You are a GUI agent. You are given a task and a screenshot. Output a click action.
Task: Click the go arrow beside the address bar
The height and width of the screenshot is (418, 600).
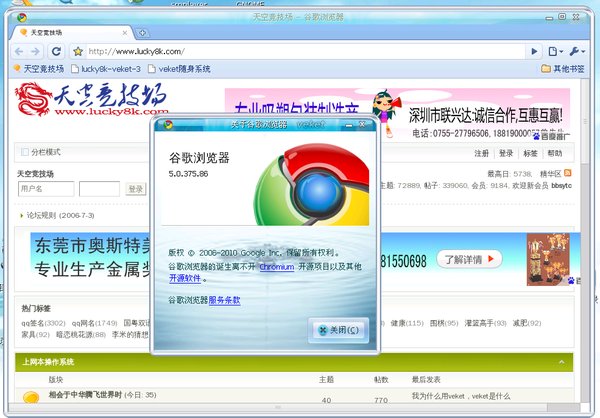point(534,51)
